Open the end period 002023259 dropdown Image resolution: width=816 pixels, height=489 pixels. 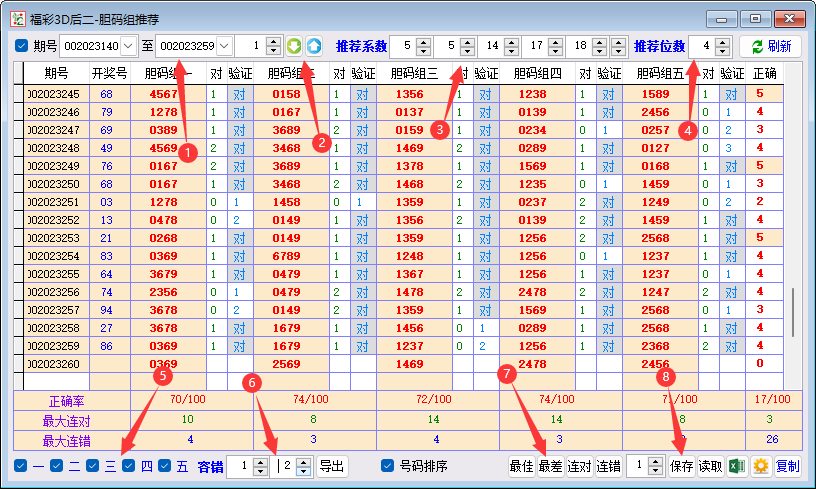[x=224, y=46]
